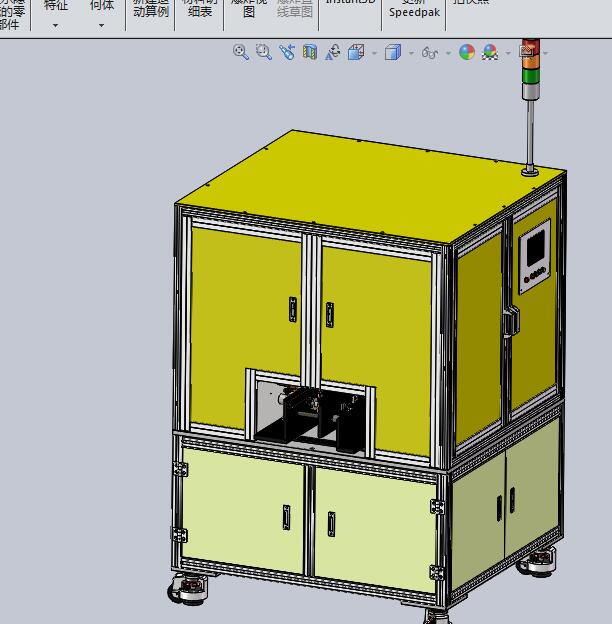Click the Dynamic Annotation Views icon
The image size is (612, 624).
tap(333, 52)
